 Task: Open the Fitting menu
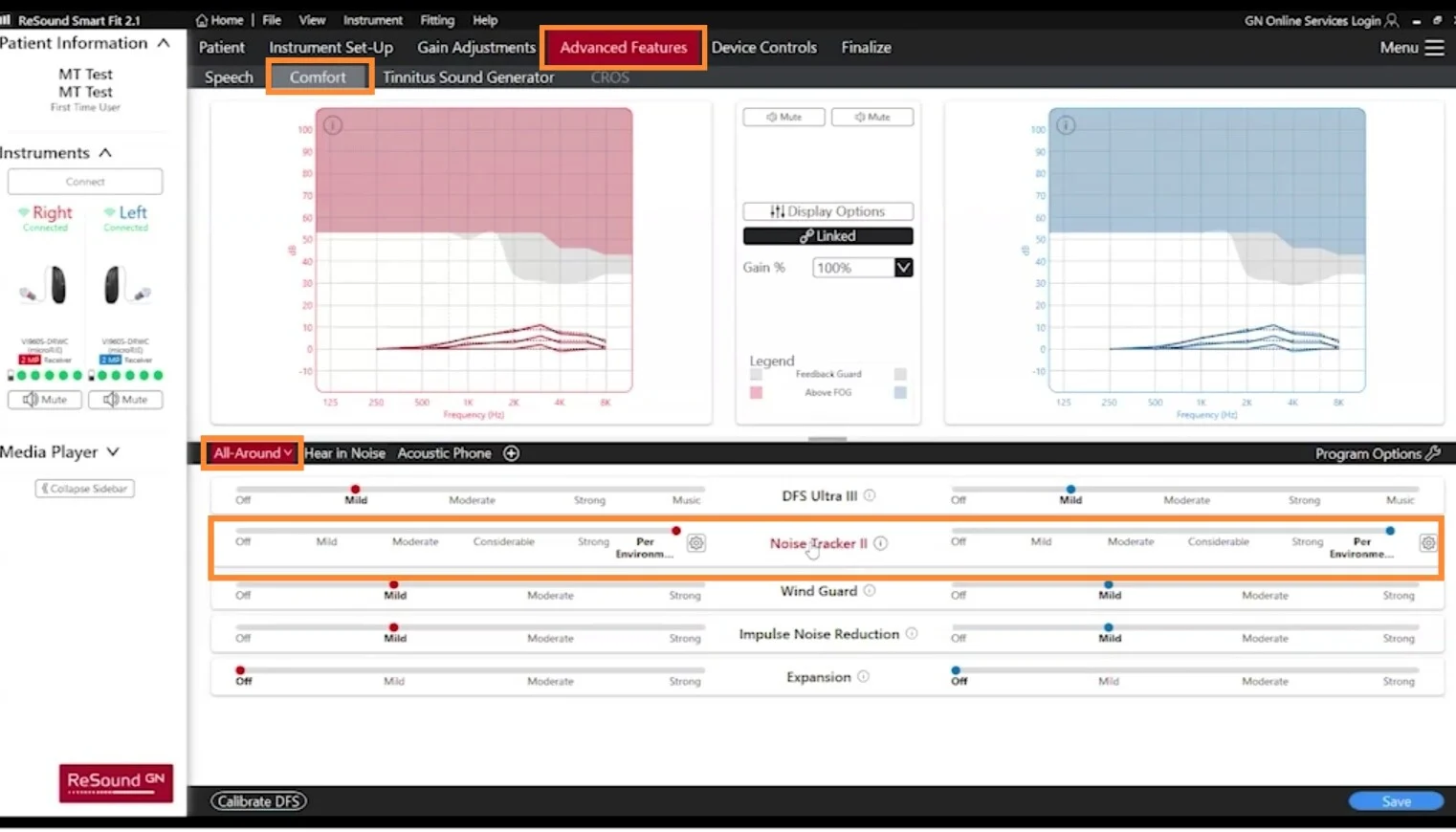(x=437, y=20)
